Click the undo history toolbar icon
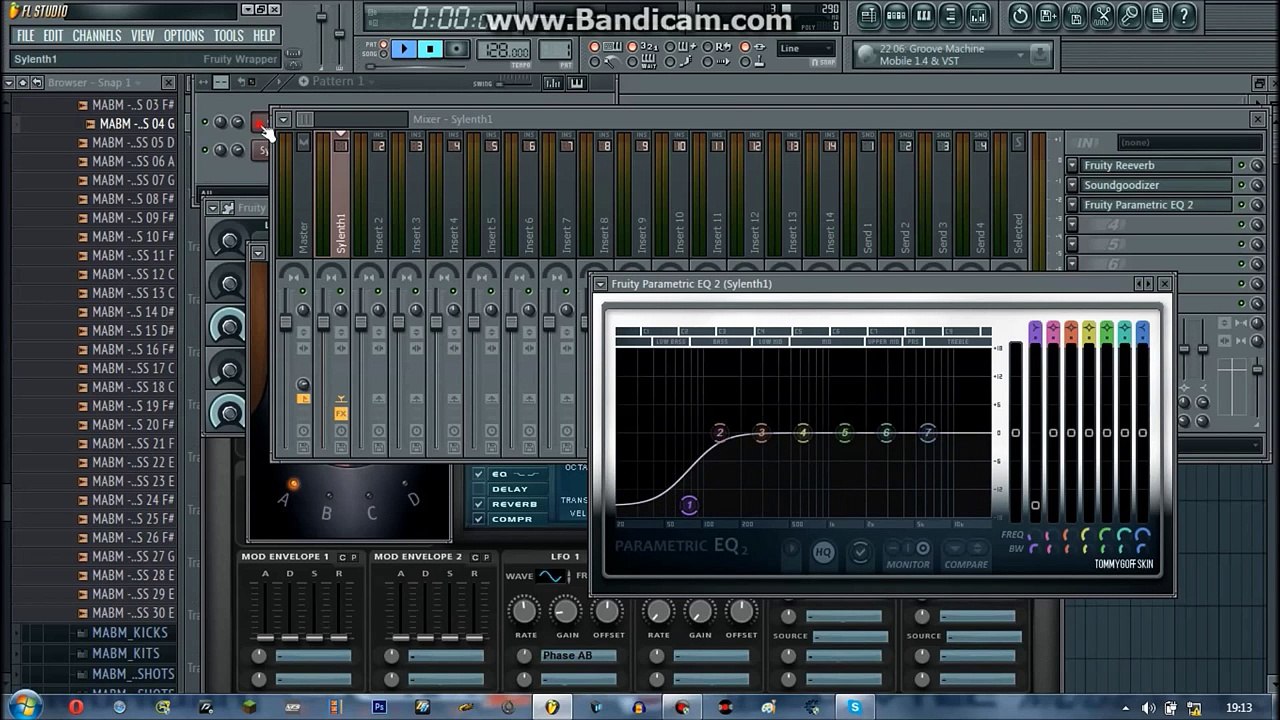The image size is (1280, 720). (1020, 15)
